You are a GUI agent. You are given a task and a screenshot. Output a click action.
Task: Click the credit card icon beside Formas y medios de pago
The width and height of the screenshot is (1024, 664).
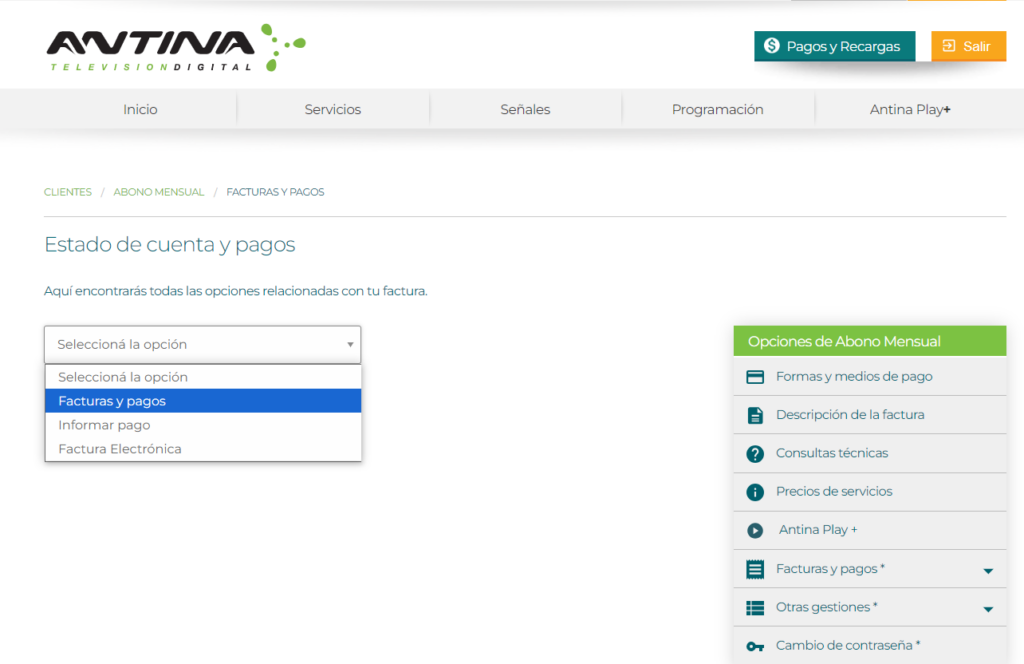[x=755, y=377]
